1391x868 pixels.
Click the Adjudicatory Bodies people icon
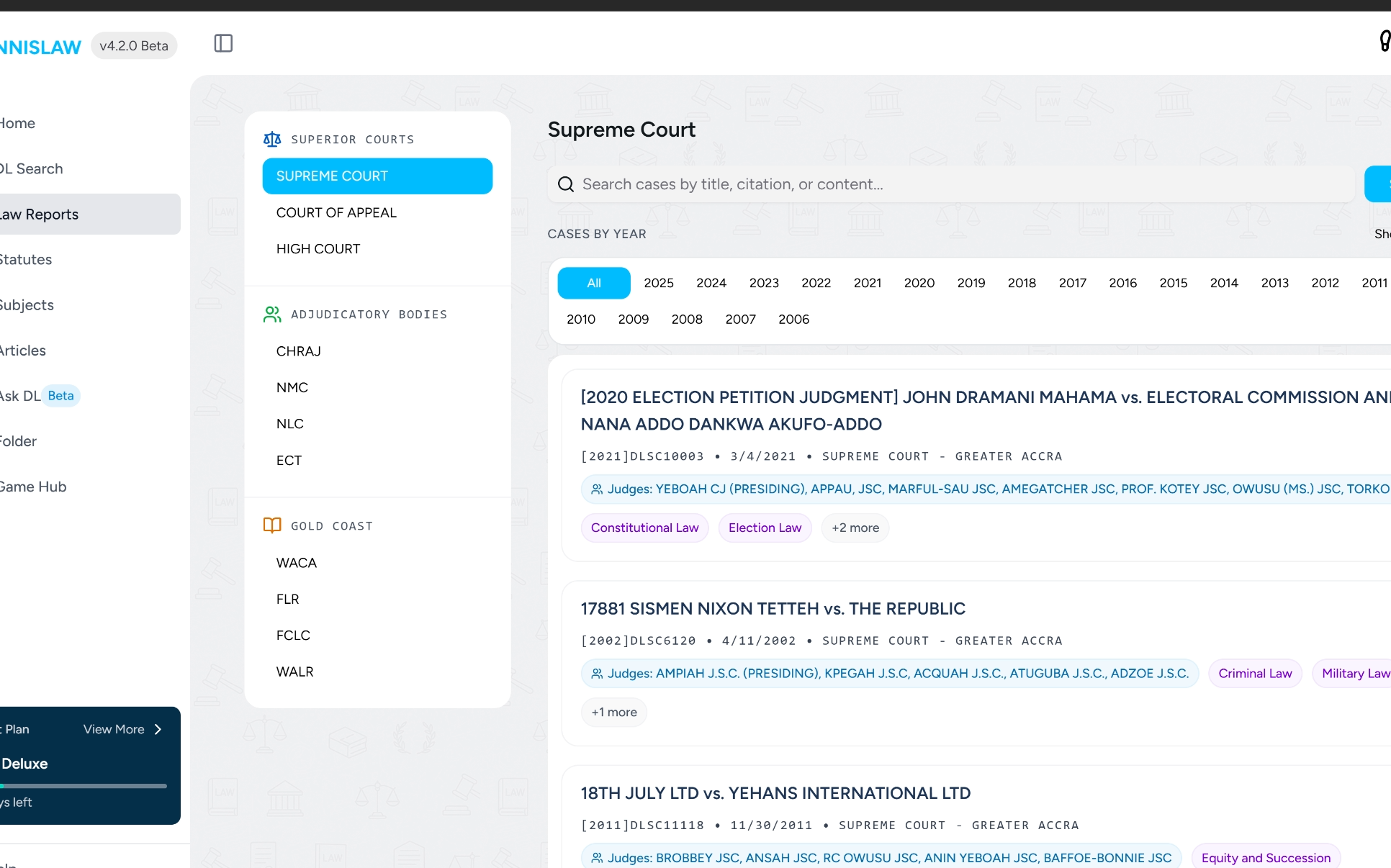pos(272,314)
